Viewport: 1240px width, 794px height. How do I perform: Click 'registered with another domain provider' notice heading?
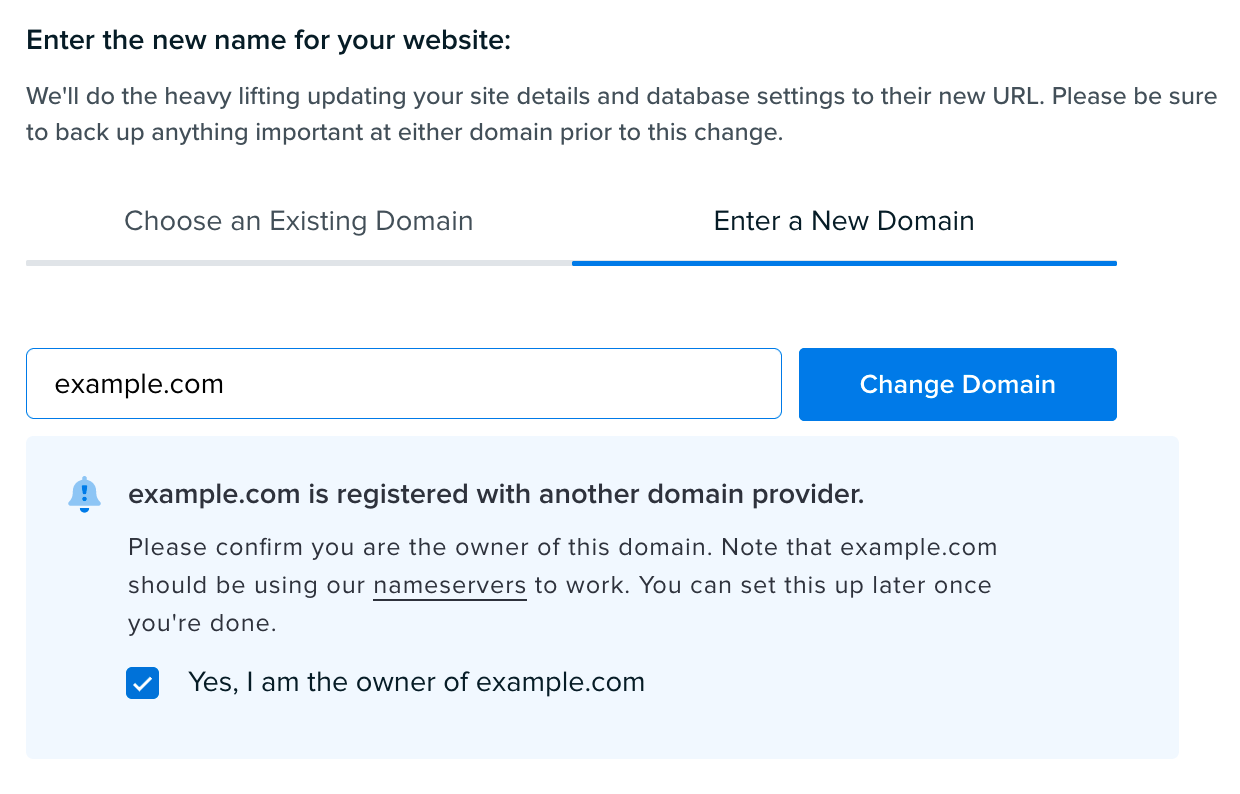coord(496,494)
